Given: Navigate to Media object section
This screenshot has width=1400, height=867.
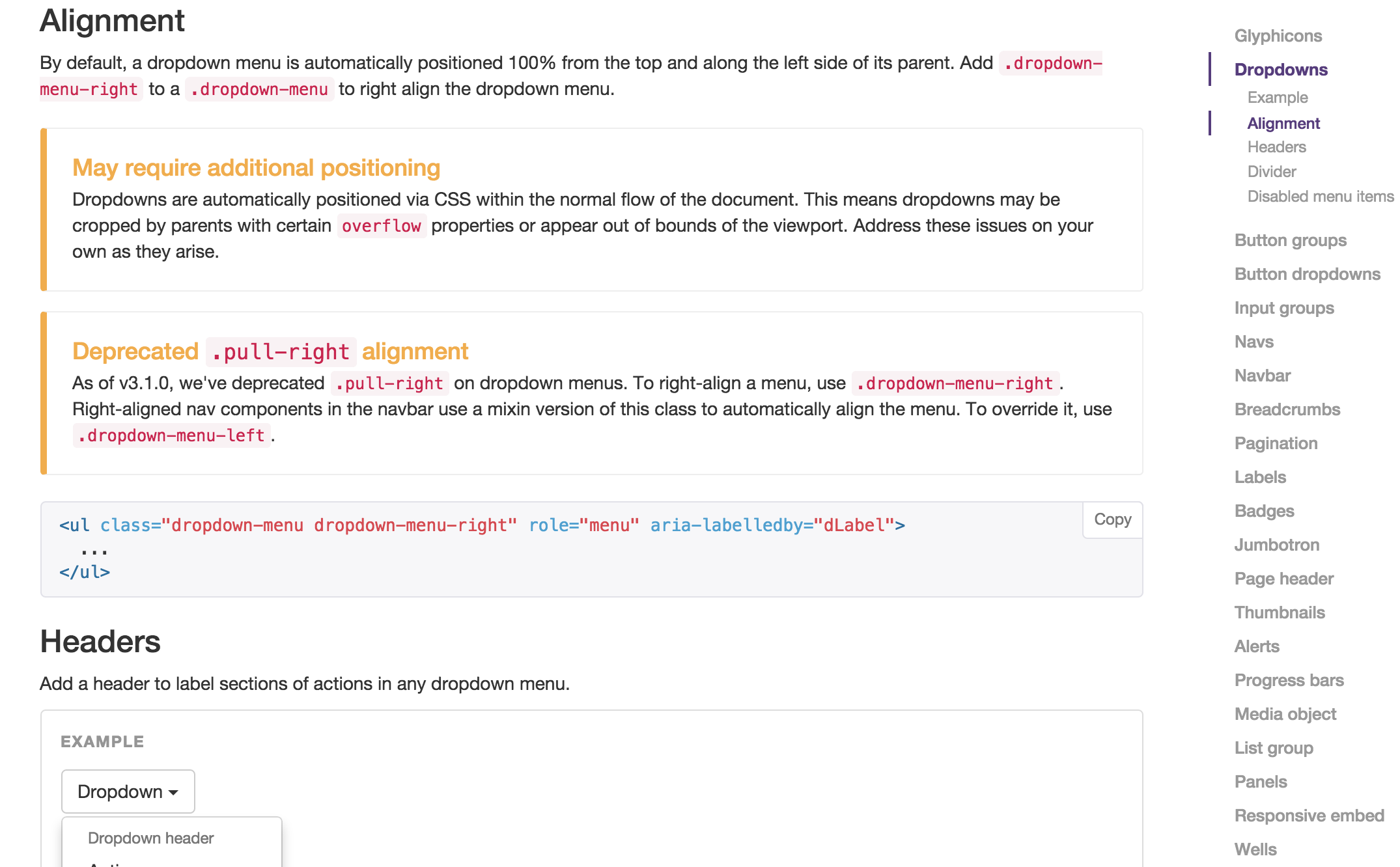Looking at the screenshot, I should tap(1285, 714).
